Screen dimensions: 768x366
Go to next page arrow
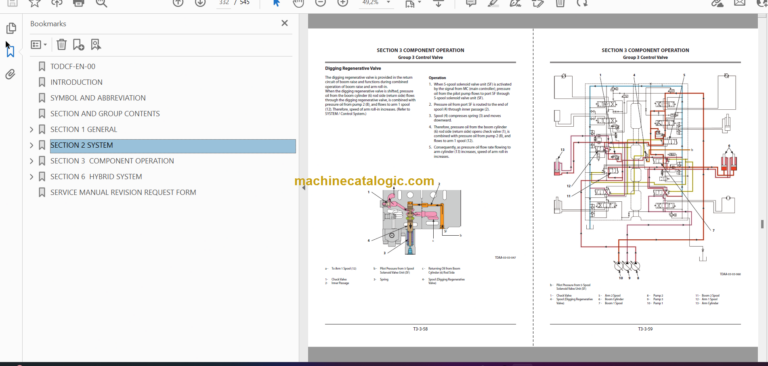click(200, 2)
